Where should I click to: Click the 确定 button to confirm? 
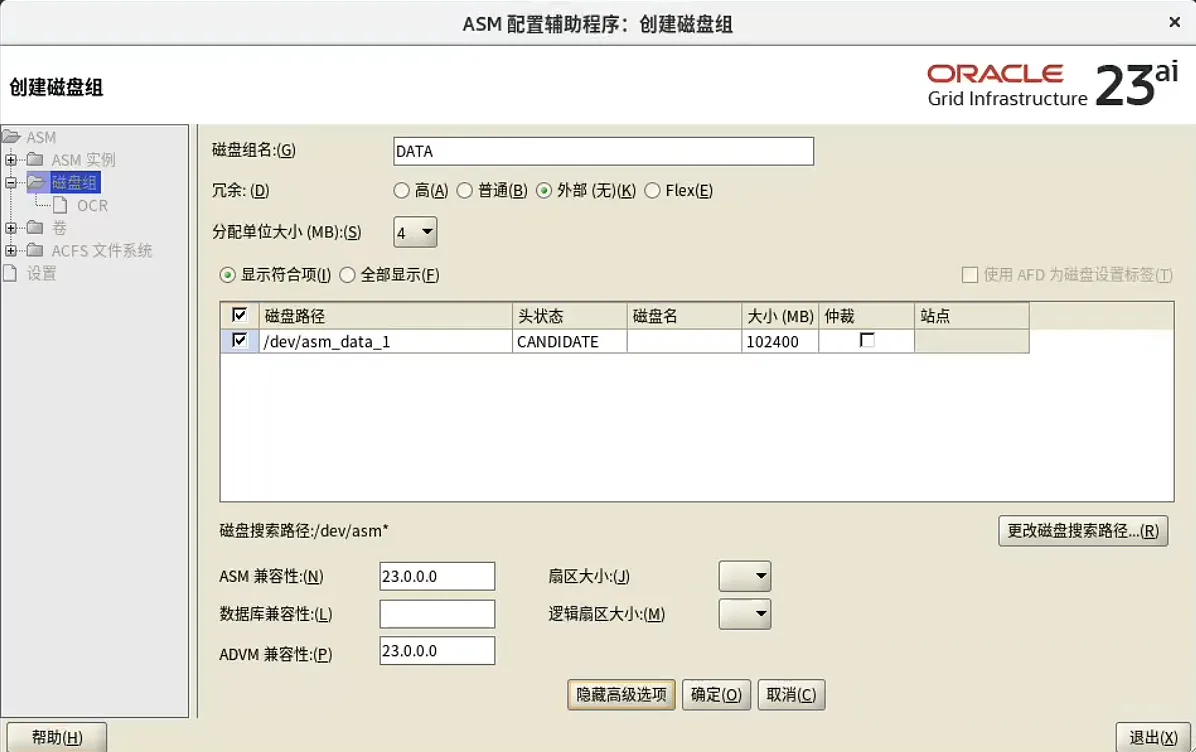point(716,694)
